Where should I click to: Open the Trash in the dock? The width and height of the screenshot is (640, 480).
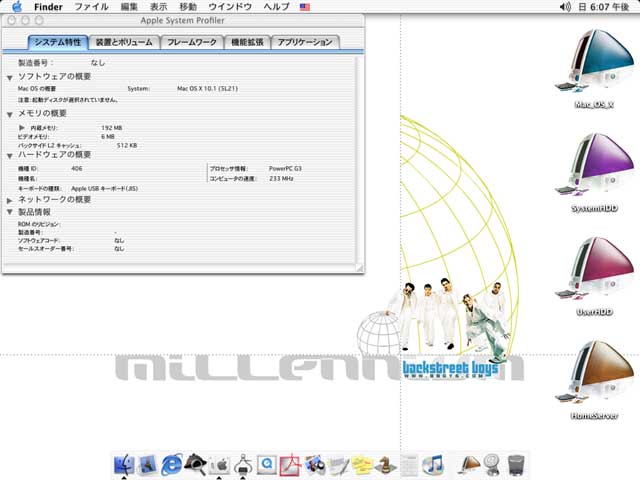tap(516, 465)
